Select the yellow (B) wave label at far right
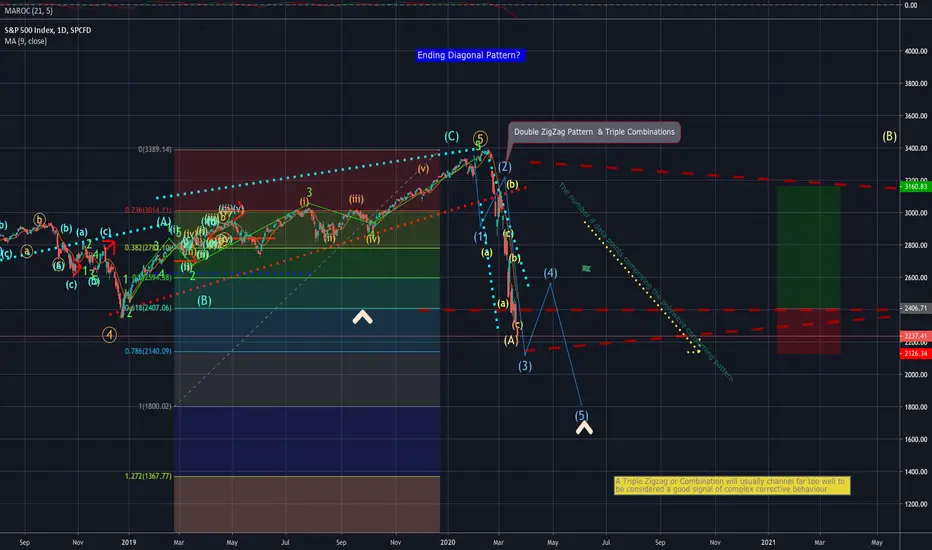This screenshot has width=932, height=550. coord(889,136)
